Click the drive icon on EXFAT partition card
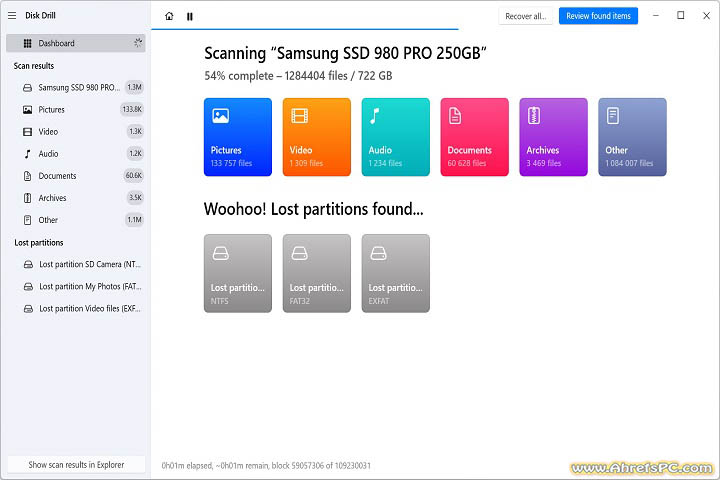 (x=378, y=253)
